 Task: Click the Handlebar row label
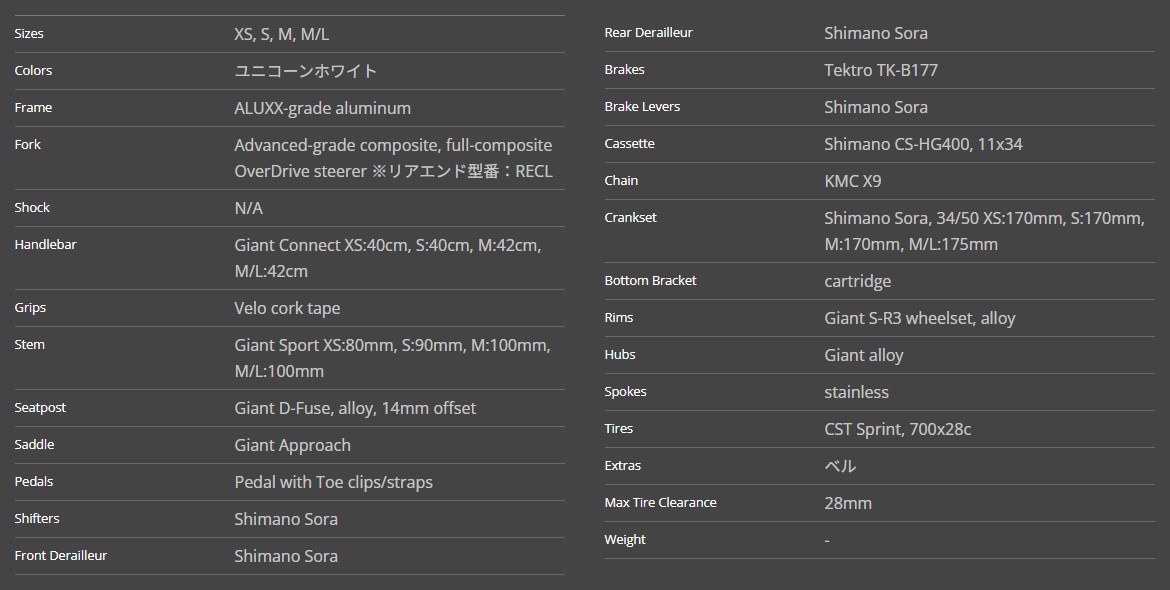(x=45, y=245)
